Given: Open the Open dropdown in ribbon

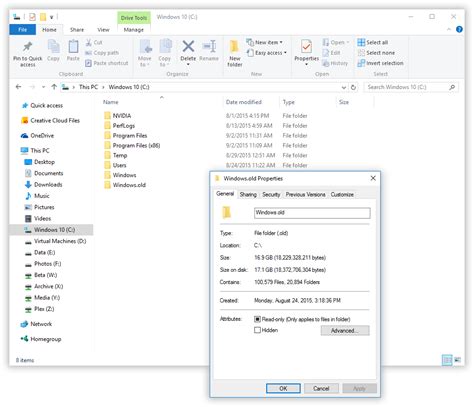Looking at the screenshot, I should [x=336, y=42].
